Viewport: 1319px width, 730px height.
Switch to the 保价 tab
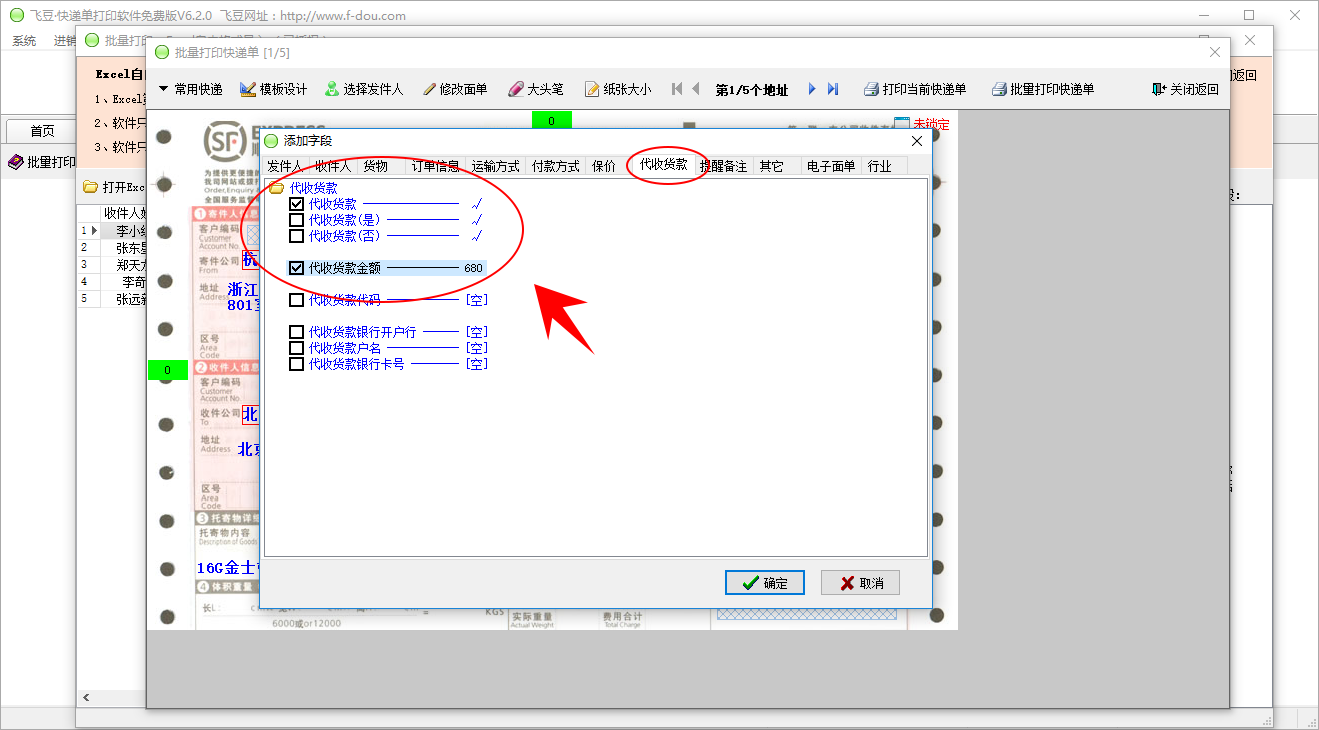coord(604,166)
